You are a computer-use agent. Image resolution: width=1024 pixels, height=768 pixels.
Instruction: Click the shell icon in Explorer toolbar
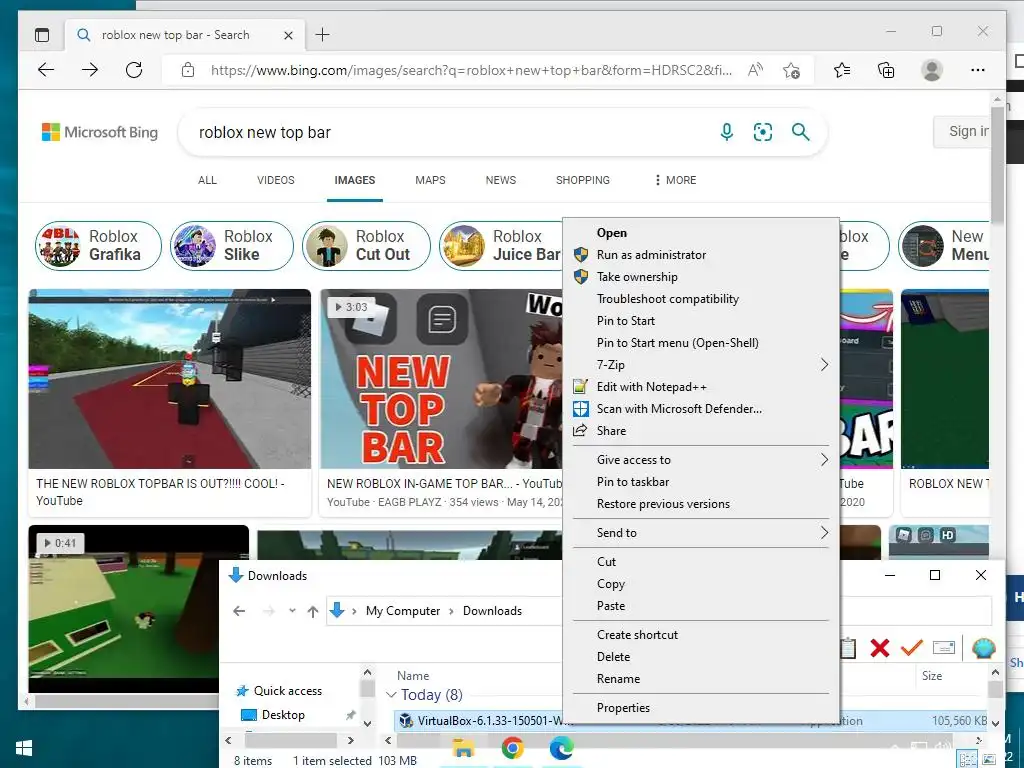(984, 648)
